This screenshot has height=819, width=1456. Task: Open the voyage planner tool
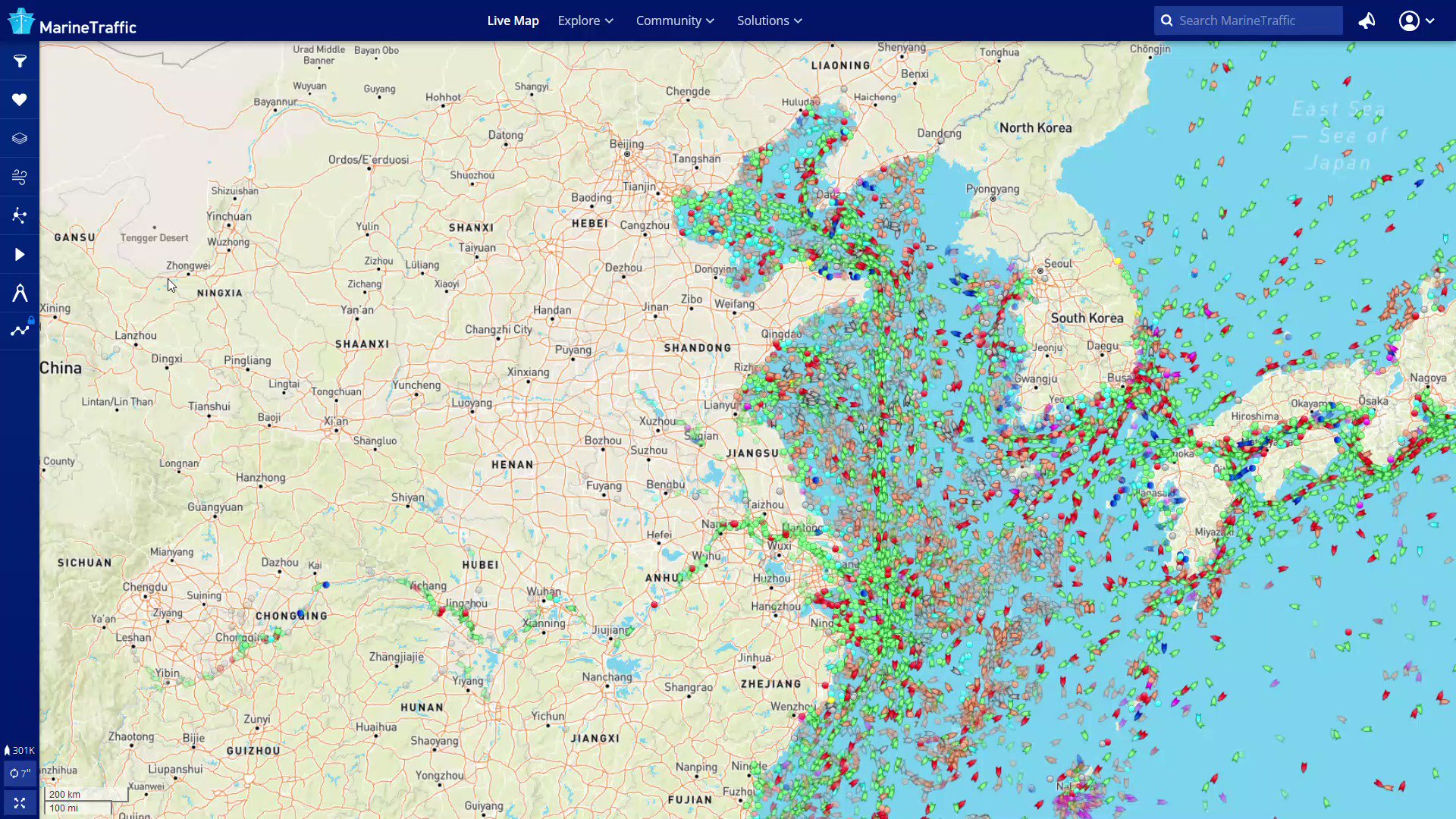coord(20,215)
